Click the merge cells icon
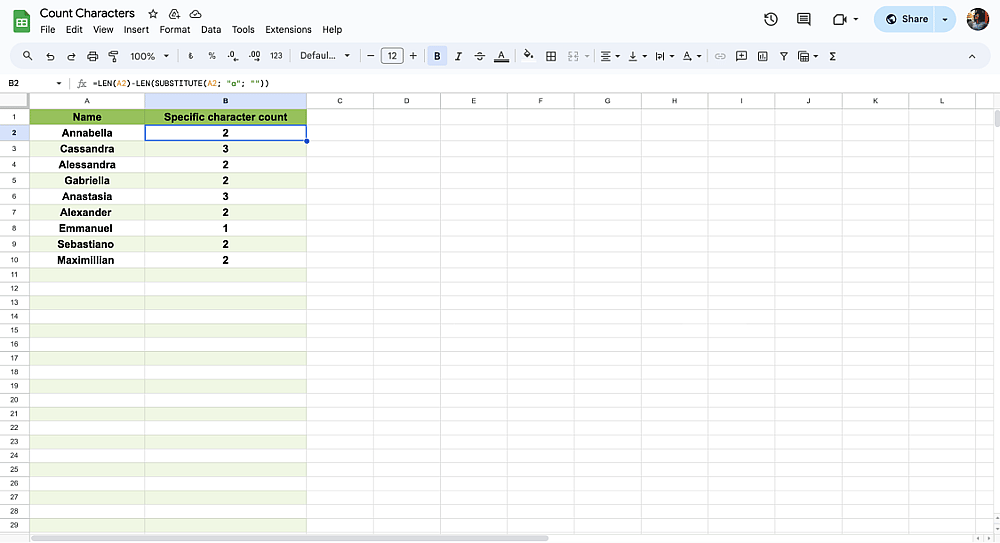This screenshot has width=1000, height=543. tap(573, 56)
